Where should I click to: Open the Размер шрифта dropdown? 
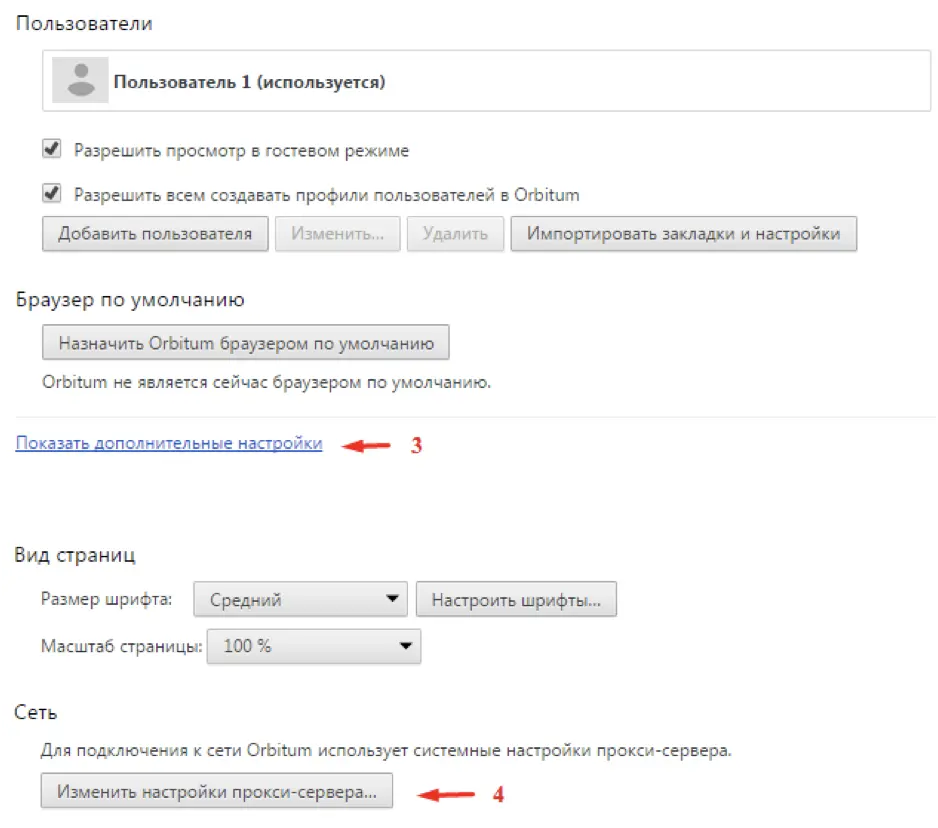pos(300,598)
